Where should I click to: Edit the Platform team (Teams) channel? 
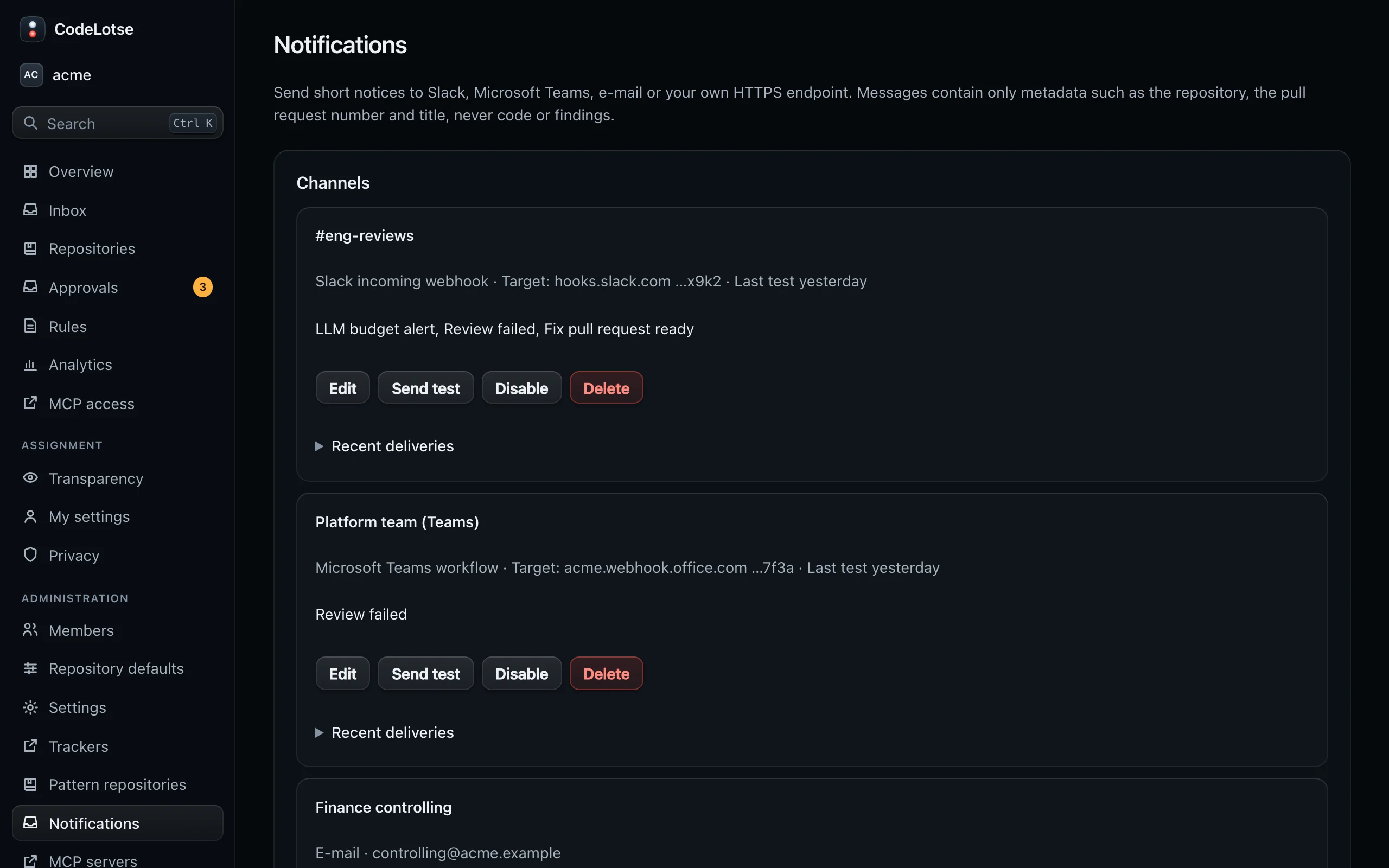[x=343, y=673]
